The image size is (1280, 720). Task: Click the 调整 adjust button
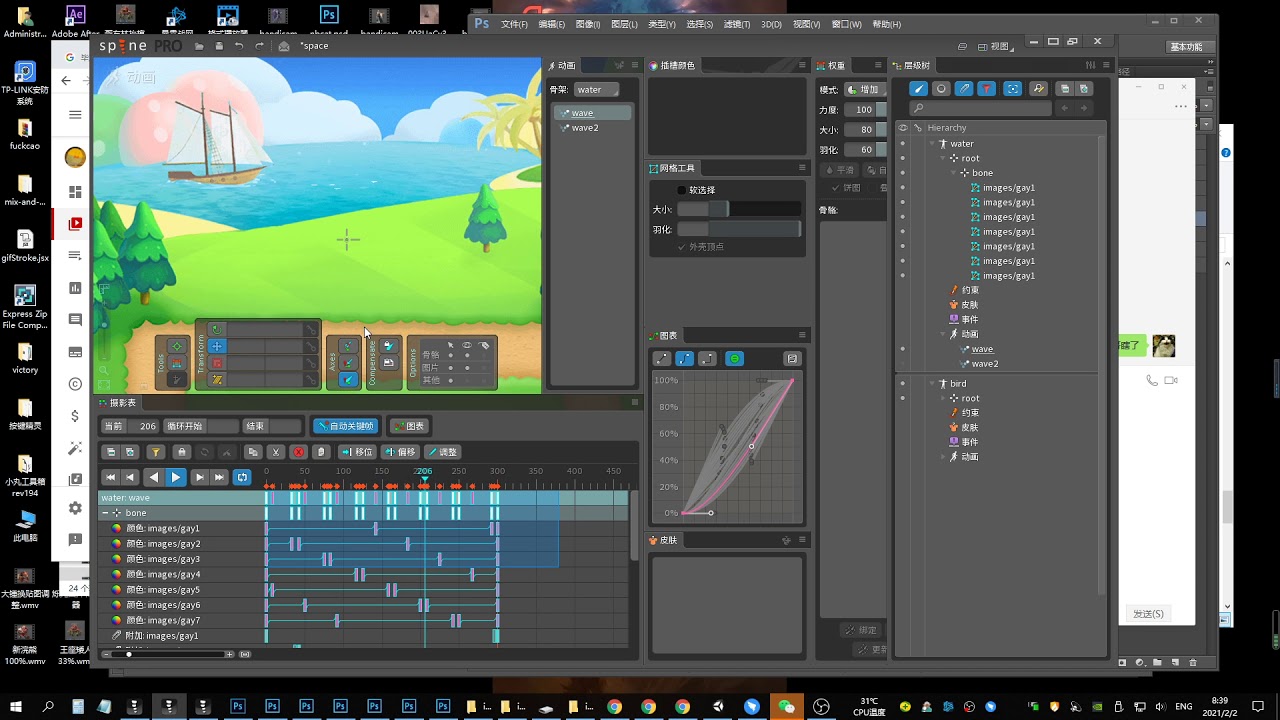click(x=442, y=452)
